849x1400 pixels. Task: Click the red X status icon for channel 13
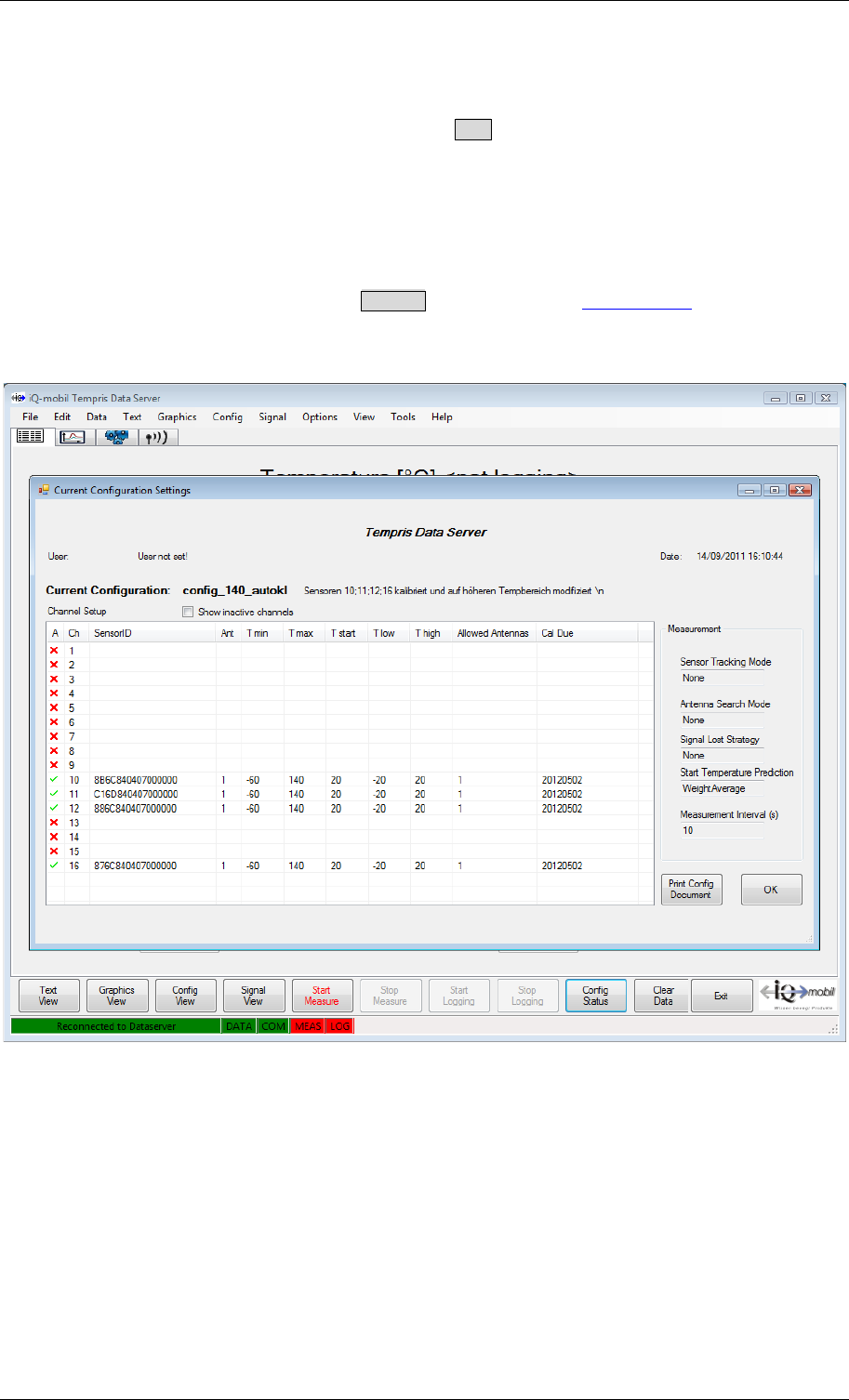pyautogui.click(x=54, y=823)
